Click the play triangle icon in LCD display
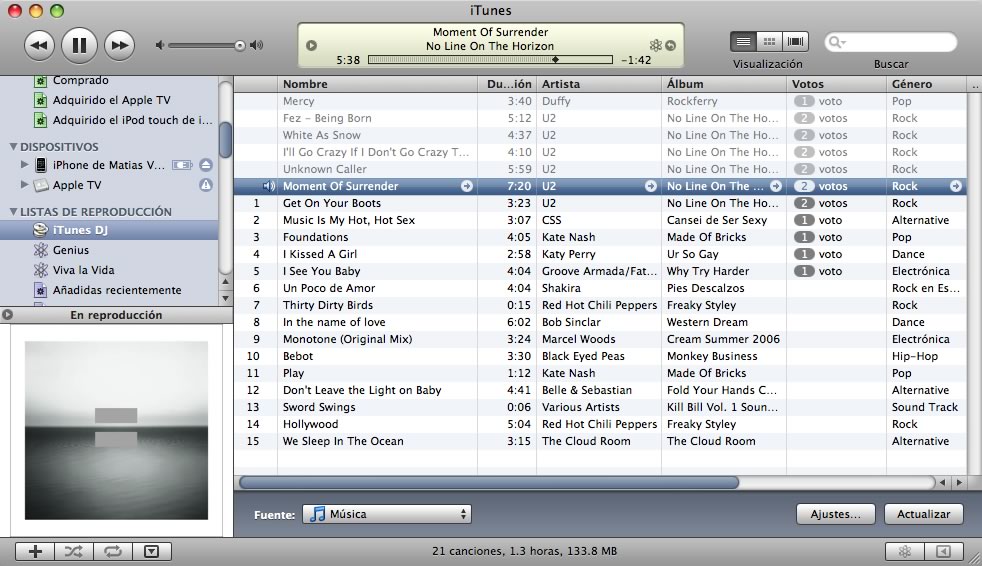 [311, 45]
